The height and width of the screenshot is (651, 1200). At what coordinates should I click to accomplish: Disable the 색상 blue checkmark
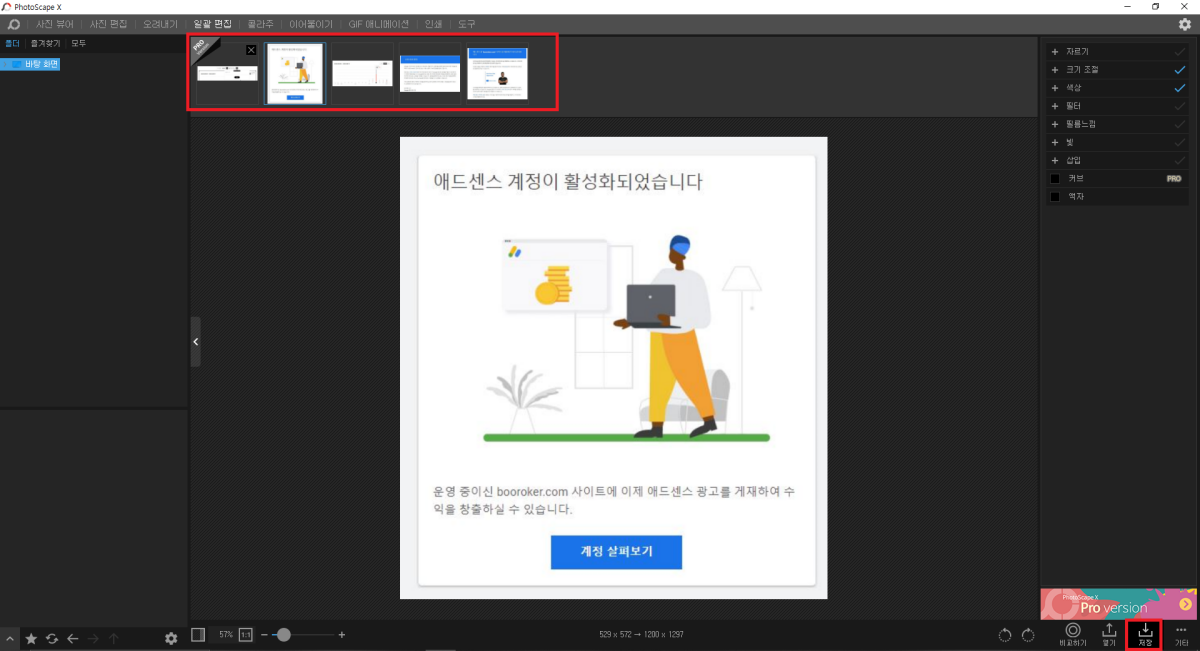click(x=1180, y=88)
